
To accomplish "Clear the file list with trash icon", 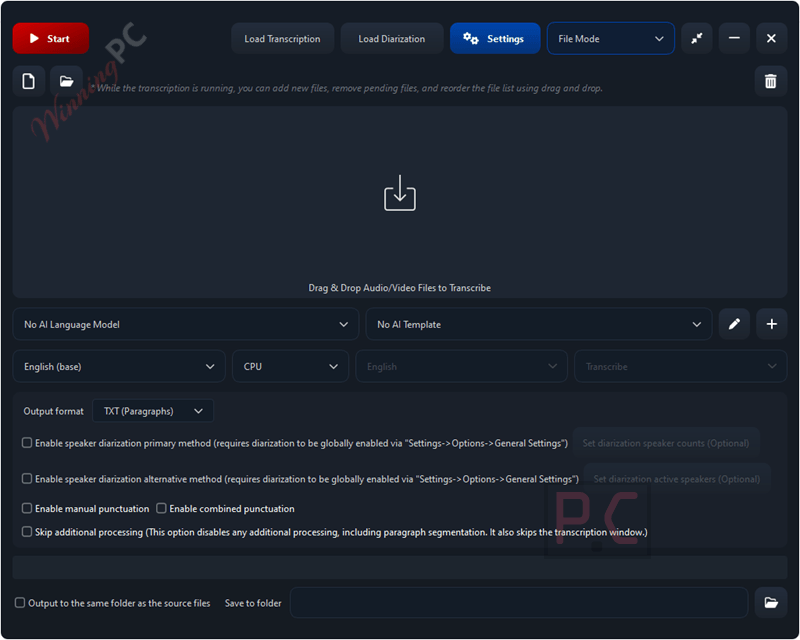I will tap(770, 81).
